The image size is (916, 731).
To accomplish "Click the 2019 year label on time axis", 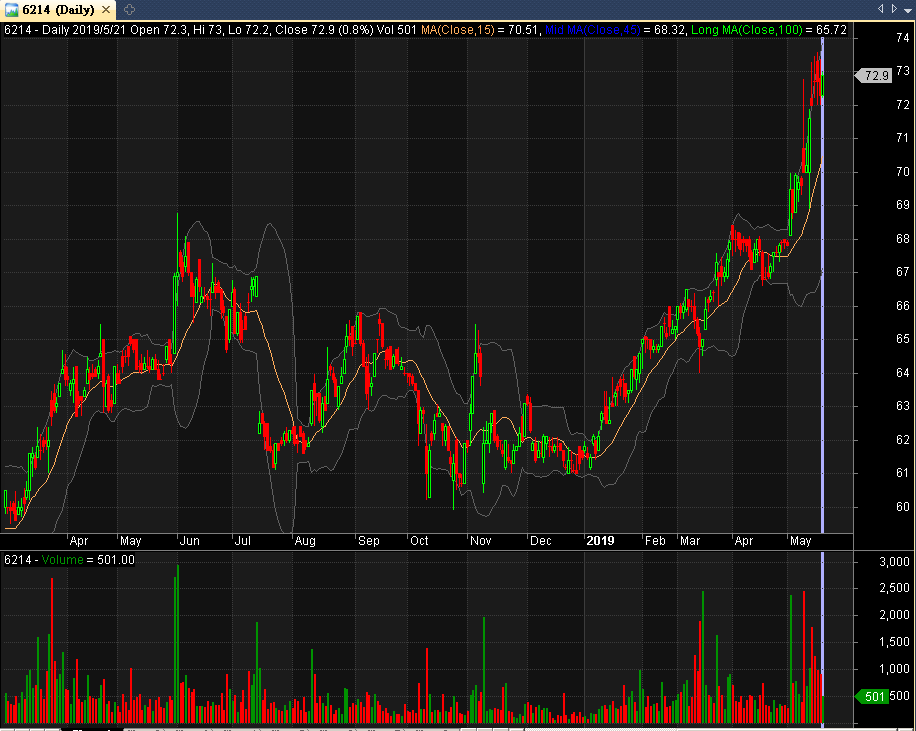I will [600, 541].
